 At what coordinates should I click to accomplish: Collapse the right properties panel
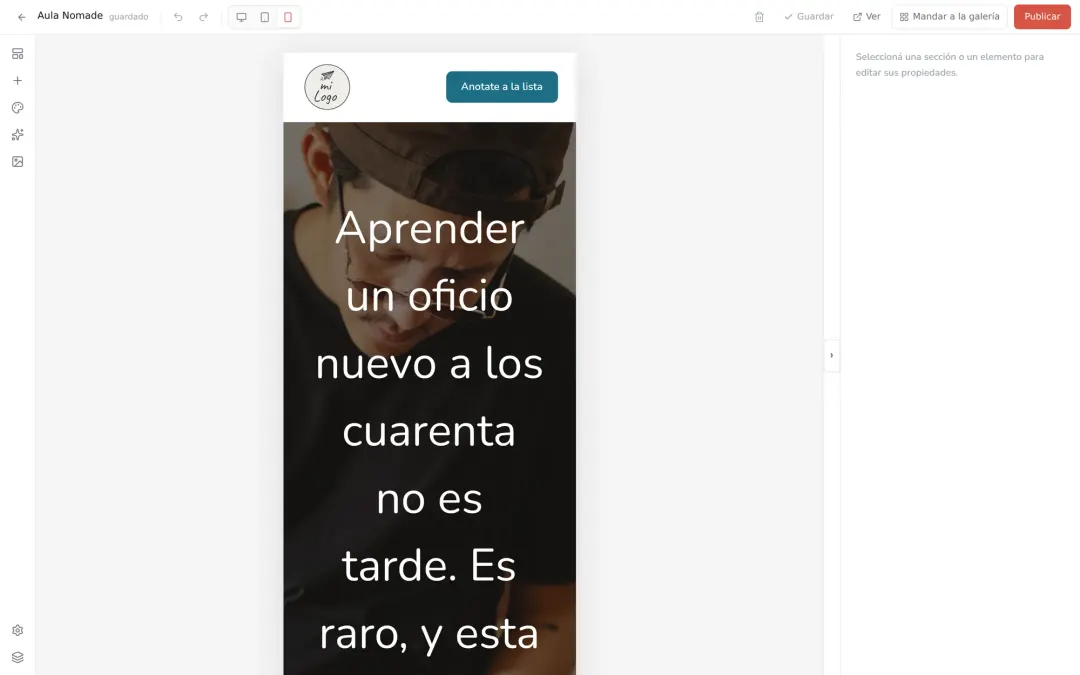tap(831, 355)
